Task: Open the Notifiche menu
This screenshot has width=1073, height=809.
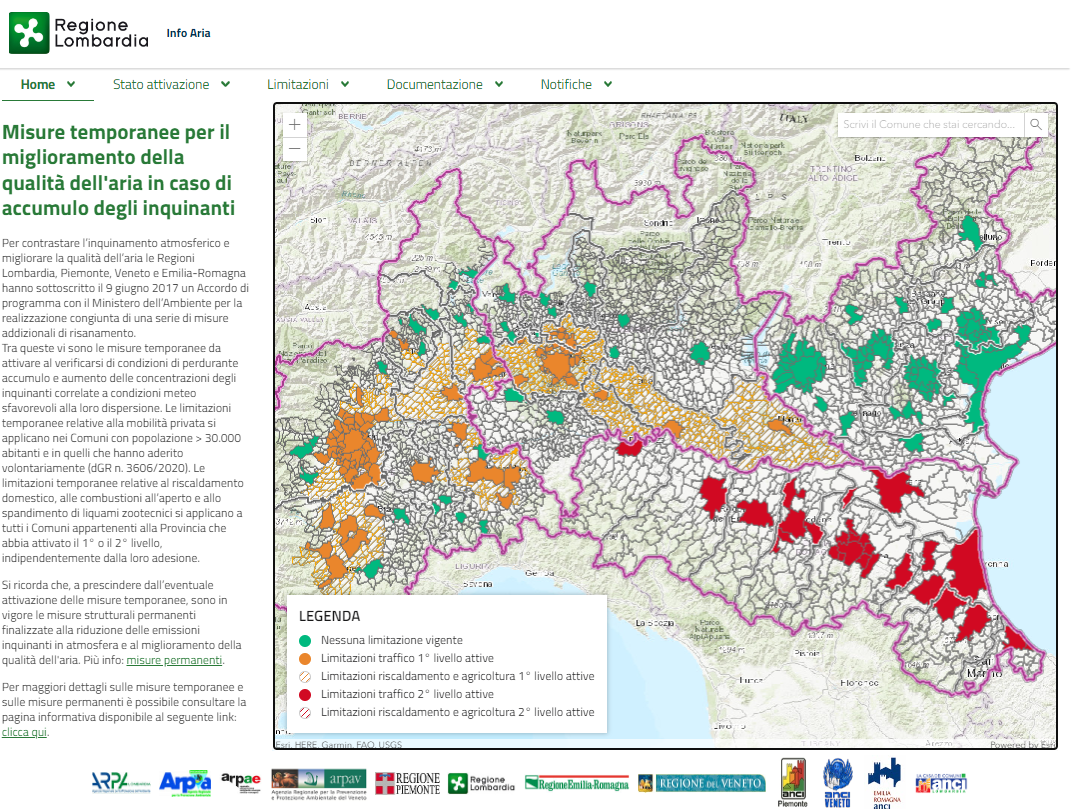Action: pyautogui.click(x=576, y=85)
